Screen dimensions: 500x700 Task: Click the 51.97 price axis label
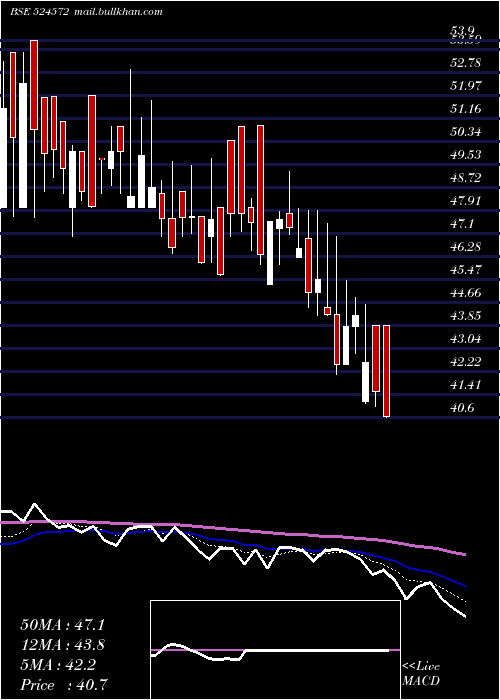[x=466, y=85]
